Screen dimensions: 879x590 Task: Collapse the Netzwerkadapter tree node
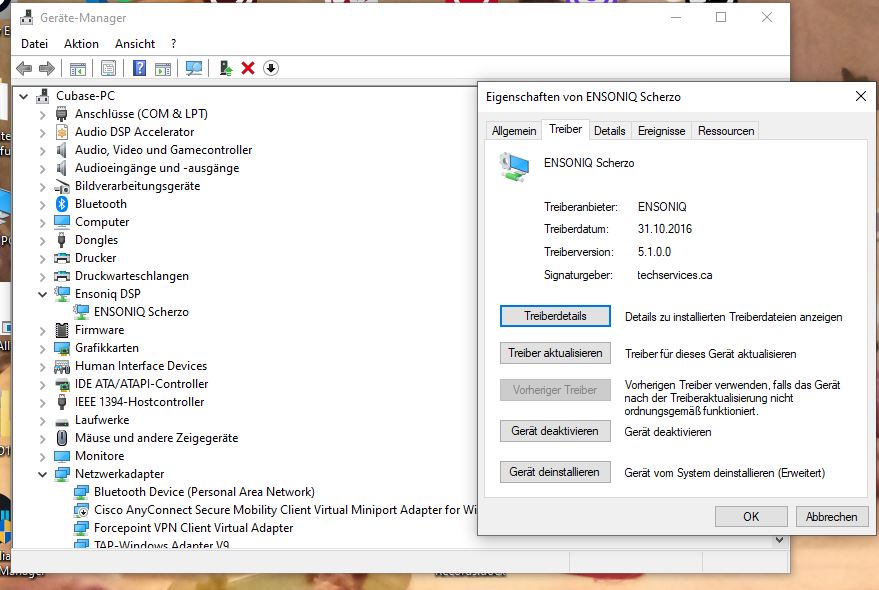click(42, 474)
